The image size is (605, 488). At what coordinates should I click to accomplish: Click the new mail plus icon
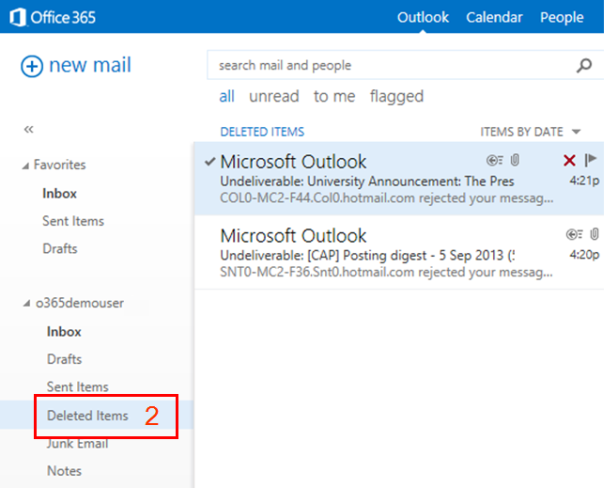[31, 66]
